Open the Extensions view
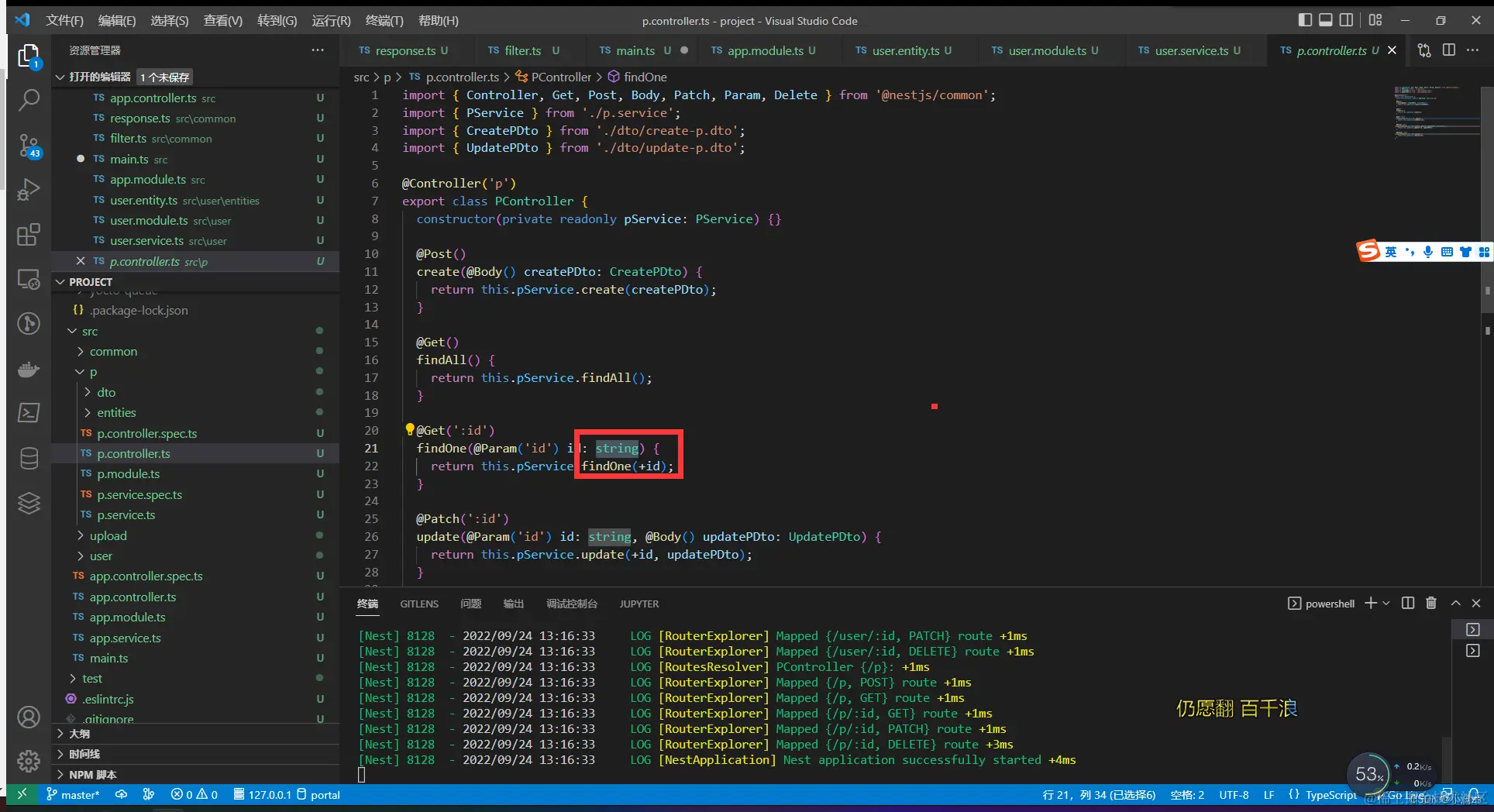Screen dimensions: 1494x812 [29, 234]
